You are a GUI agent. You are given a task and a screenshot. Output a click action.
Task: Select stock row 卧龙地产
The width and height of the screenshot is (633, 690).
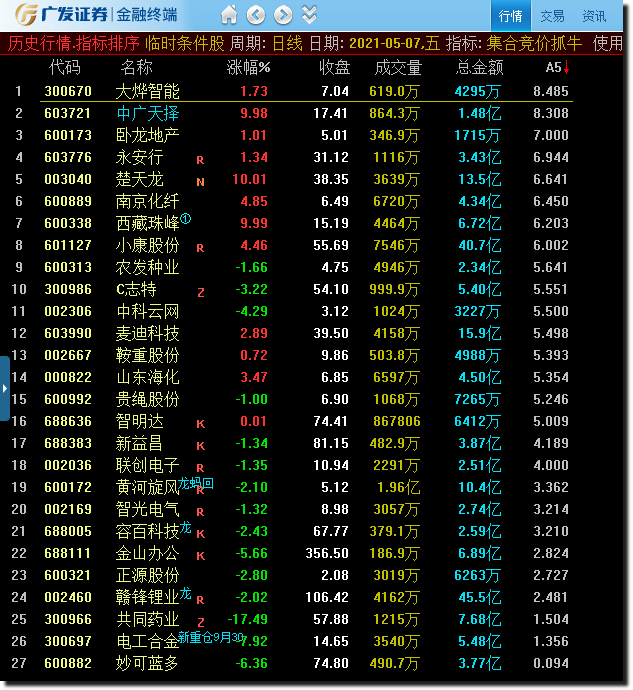coord(306,135)
